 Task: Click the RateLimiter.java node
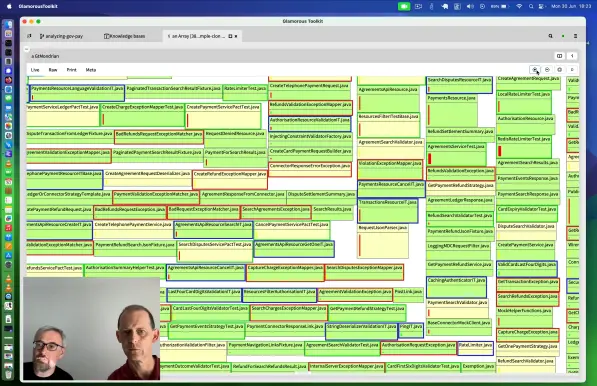coord(475,348)
